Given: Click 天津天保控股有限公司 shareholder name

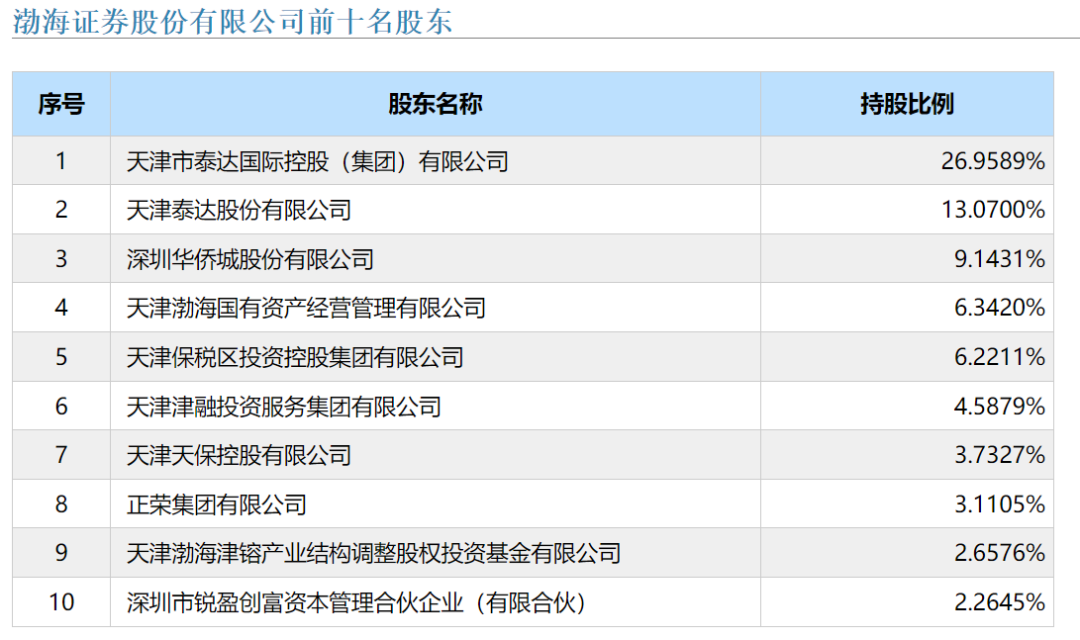Looking at the screenshot, I should pos(239,455).
